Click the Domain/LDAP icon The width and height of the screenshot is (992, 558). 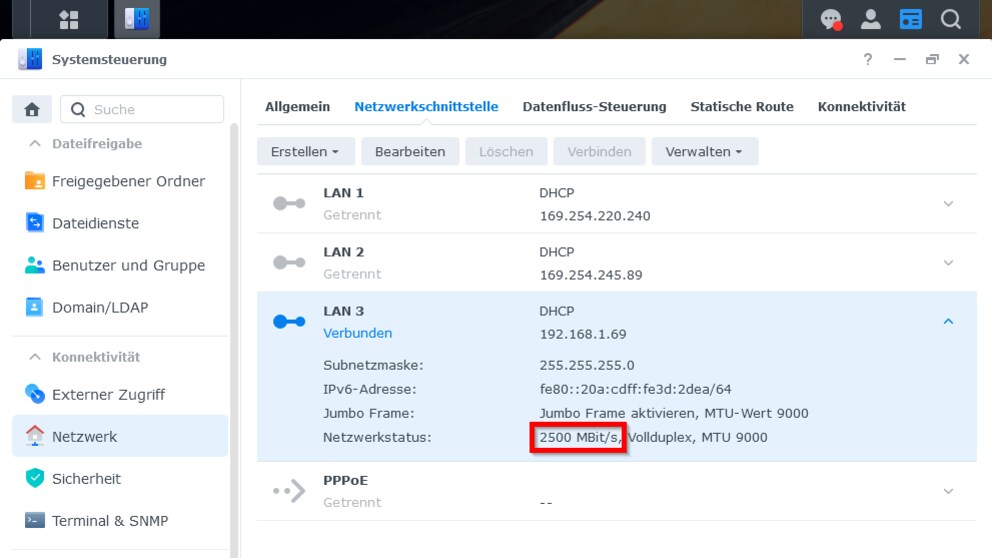tap(34, 307)
